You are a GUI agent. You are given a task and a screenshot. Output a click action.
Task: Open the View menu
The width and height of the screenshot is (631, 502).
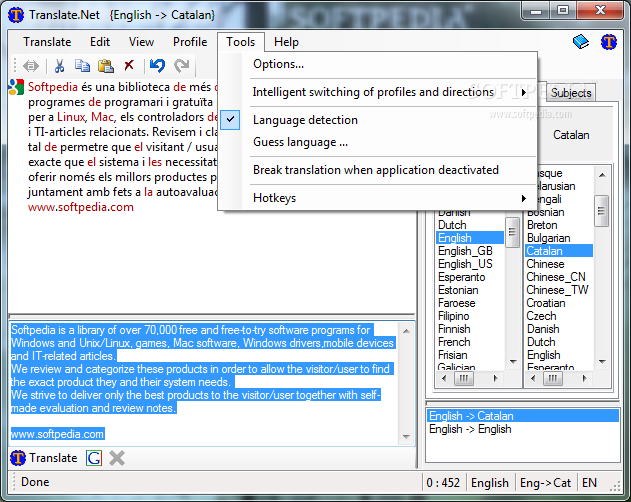point(141,42)
